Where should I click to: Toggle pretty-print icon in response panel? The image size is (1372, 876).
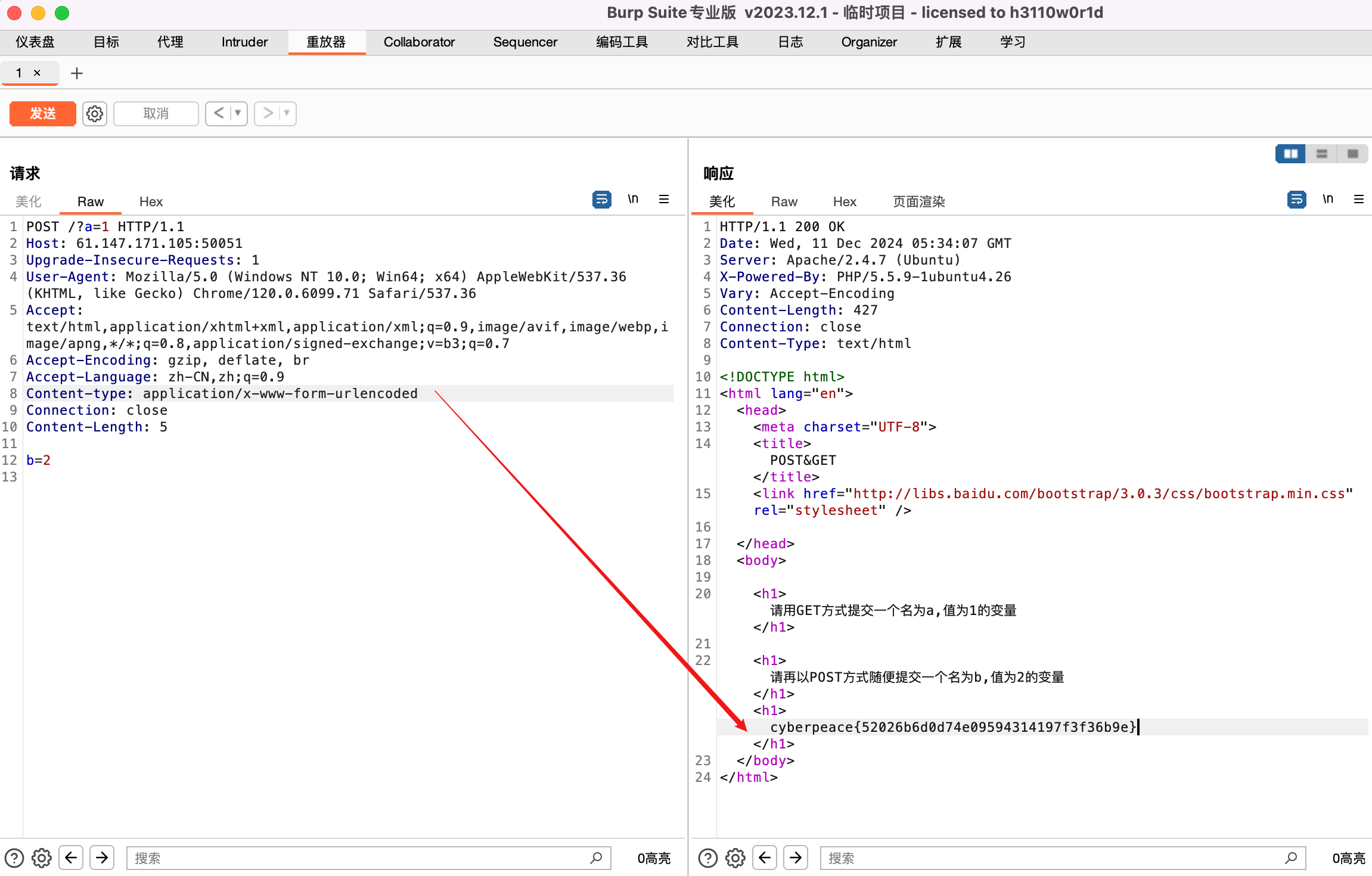1296,199
